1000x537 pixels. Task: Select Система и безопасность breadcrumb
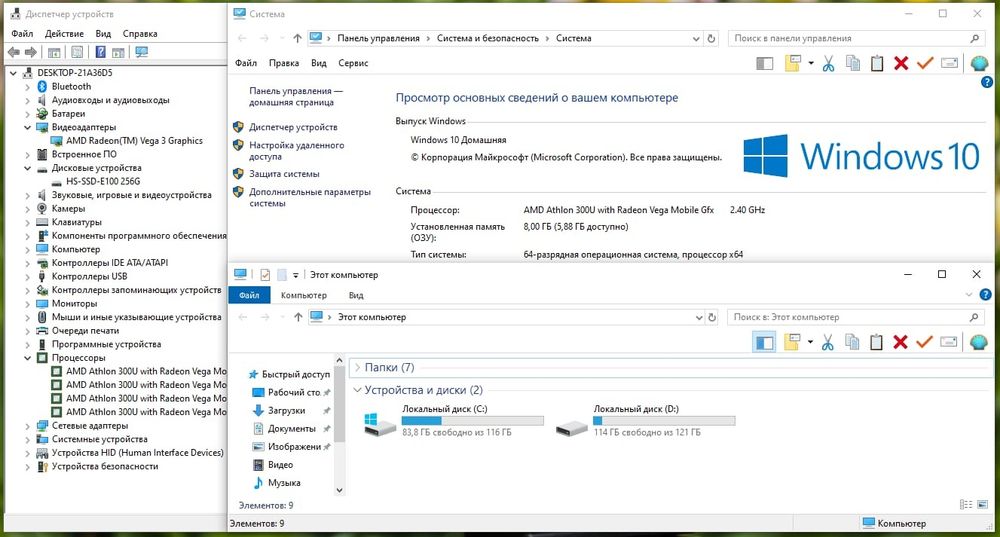[x=487, y=38]
